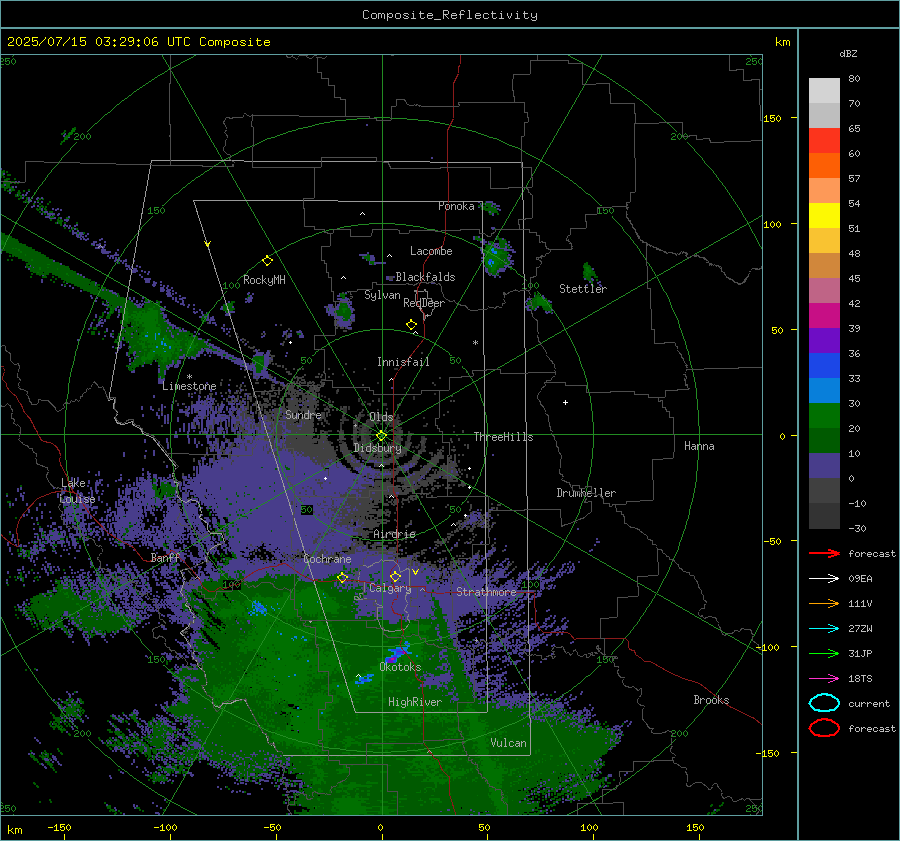
Task: Click the red forecast arrow in legend
Action: 824,553
